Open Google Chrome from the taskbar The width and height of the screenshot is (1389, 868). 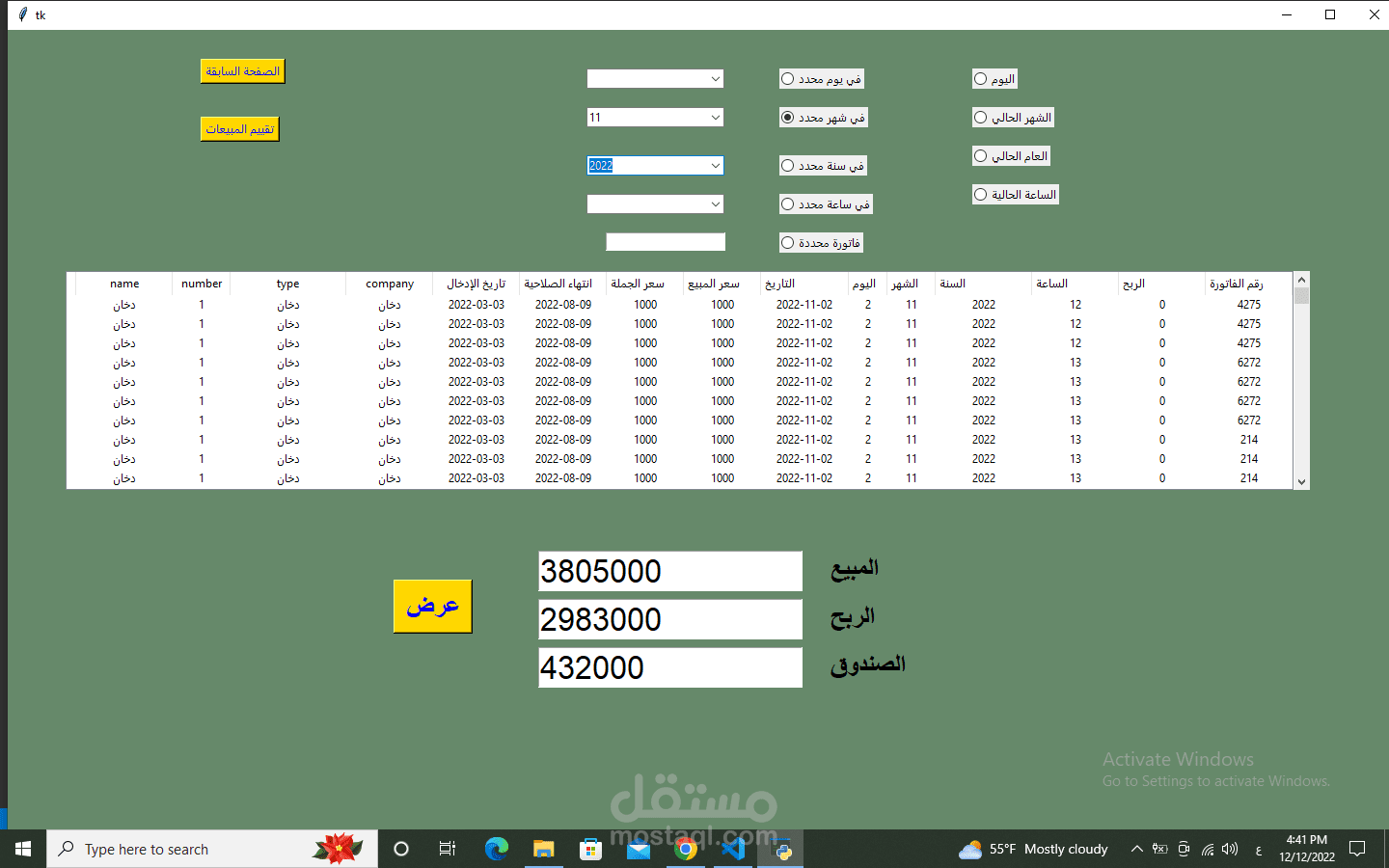[x=686, y=849]
